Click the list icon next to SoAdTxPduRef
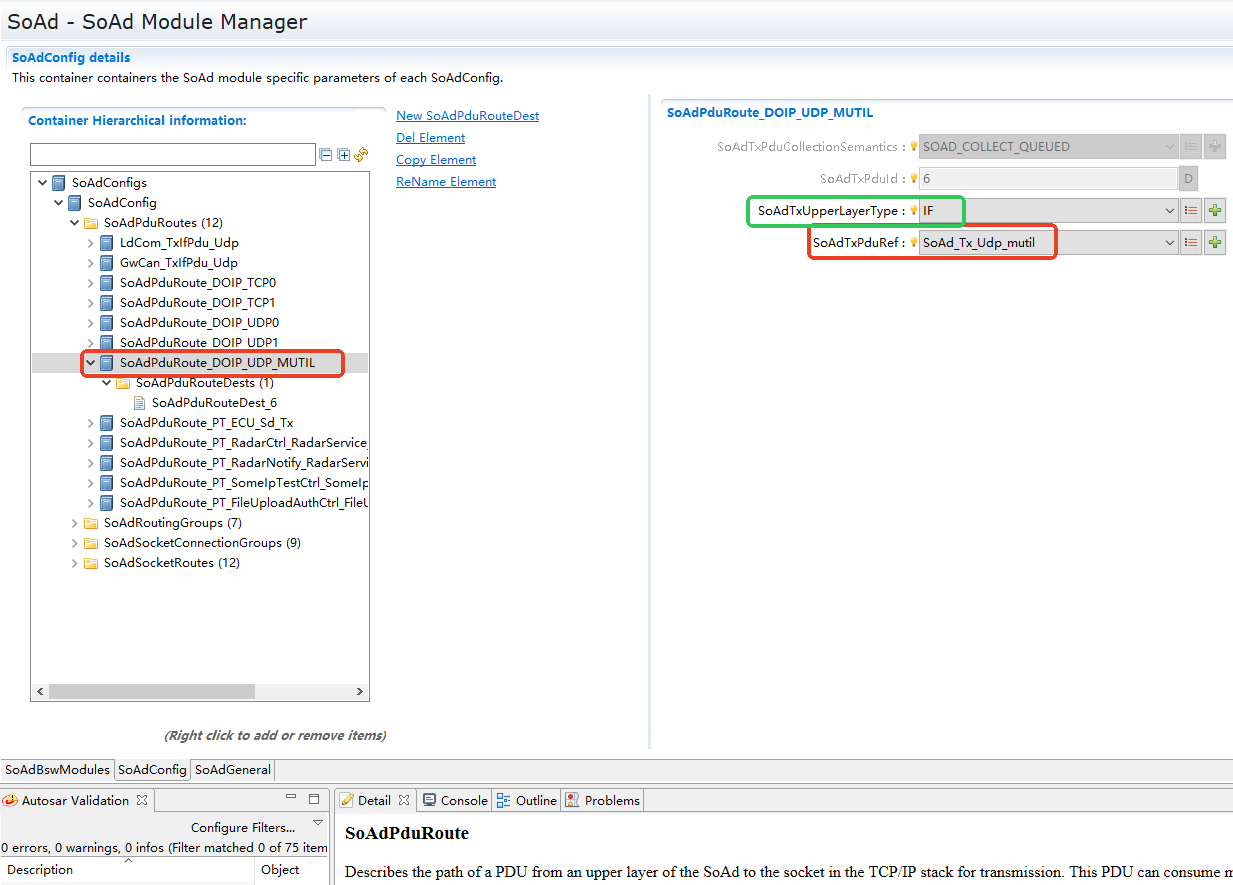The width and height of the screenshot is (1233, 885). [1190, 242]
